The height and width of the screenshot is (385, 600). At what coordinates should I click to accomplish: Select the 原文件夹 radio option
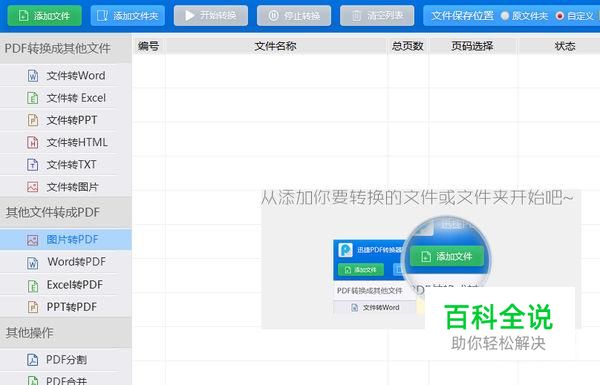click(x=525, y=16)
